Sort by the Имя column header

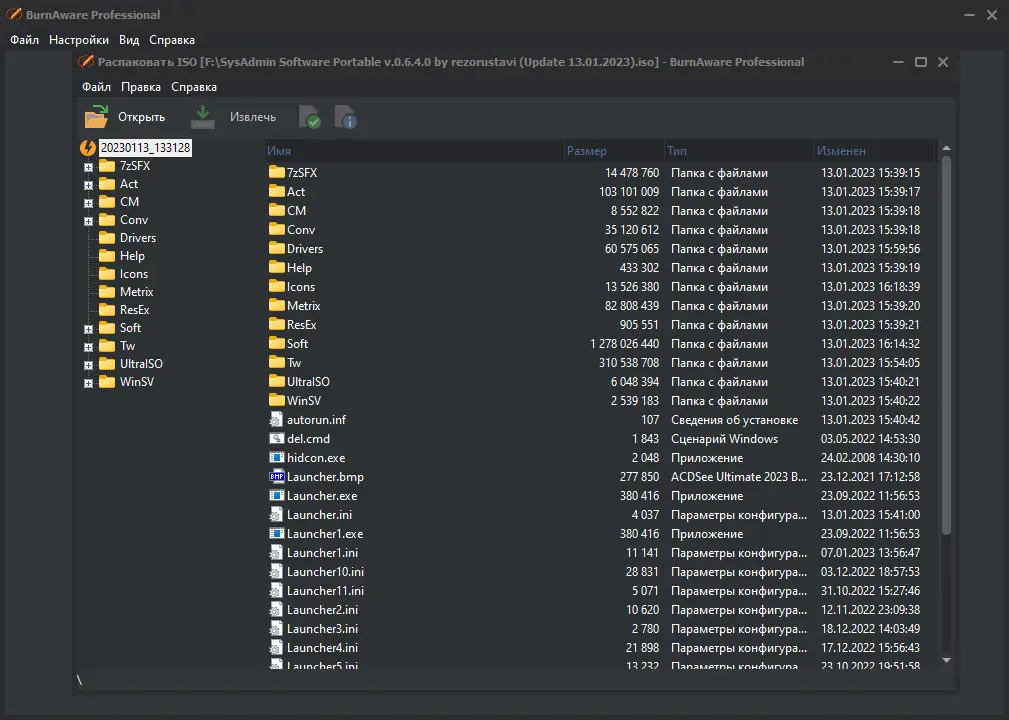414,151
